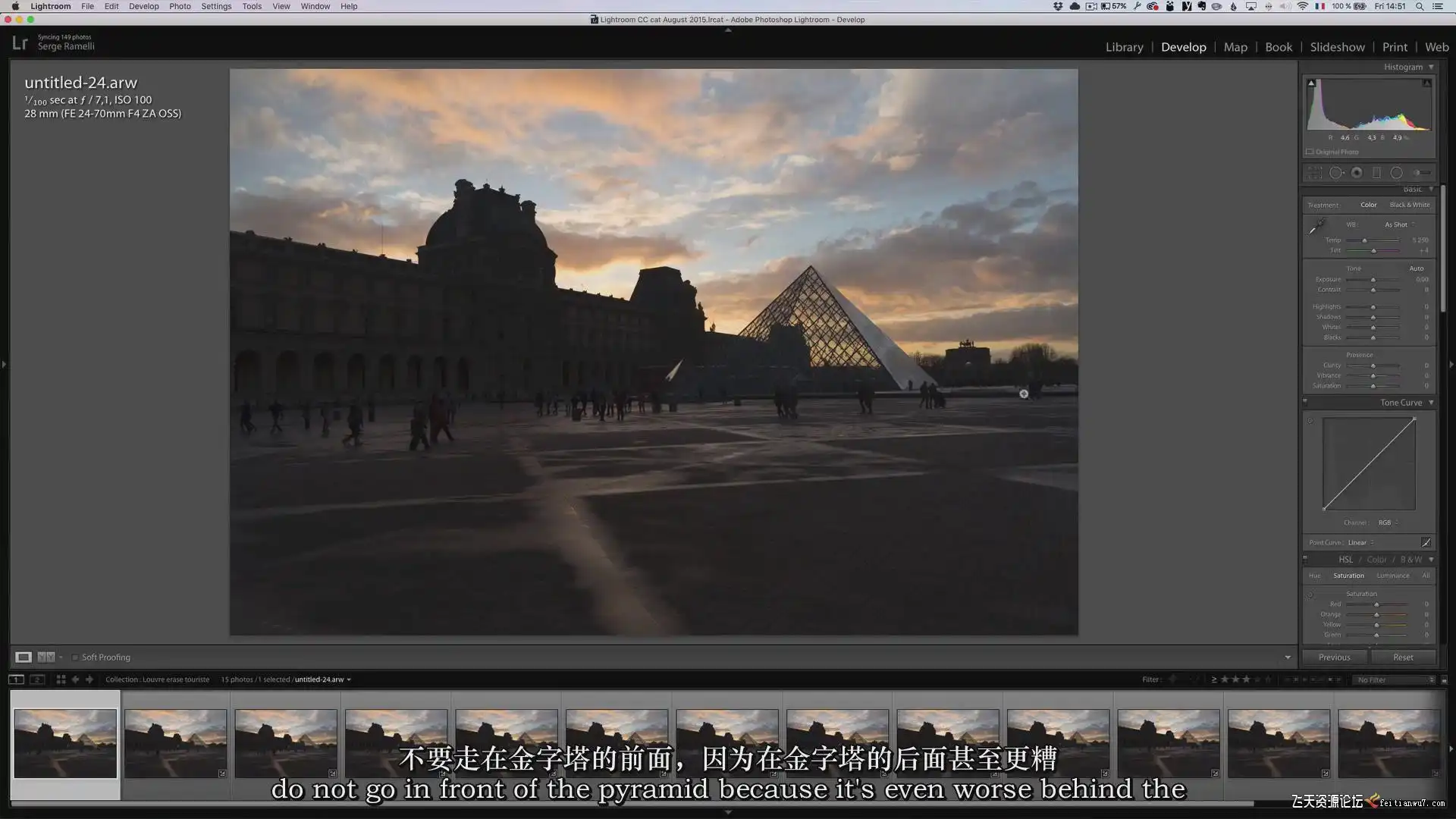The height and width of the screenshot is (819, 1456).
Task: Select the Red Eye Correction tool
Action: [1357, 173]
